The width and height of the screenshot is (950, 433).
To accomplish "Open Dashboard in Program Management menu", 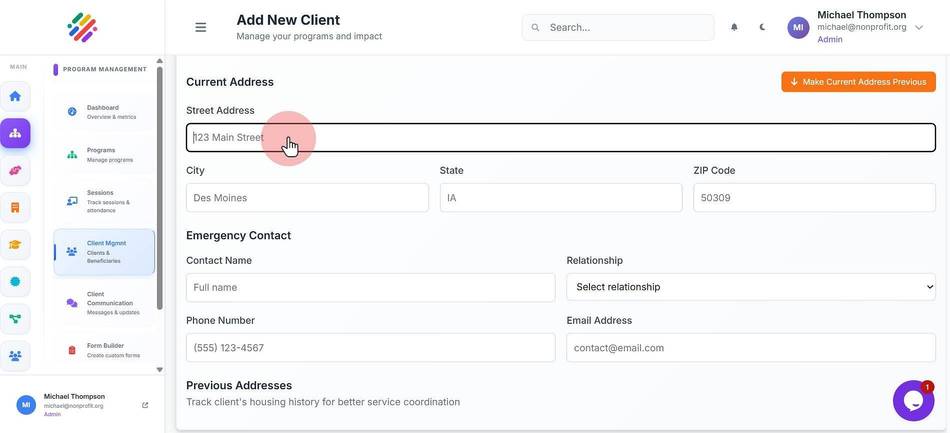I will point(104,112).
